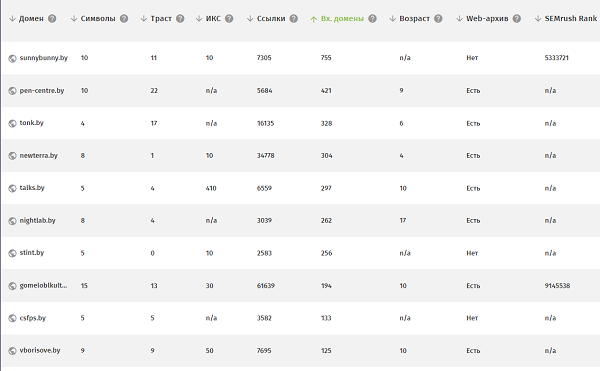The width and height of the screenshot is (600, 371).
Task: Open help icon next to Домен header
Action: click(x=52, y=18)
